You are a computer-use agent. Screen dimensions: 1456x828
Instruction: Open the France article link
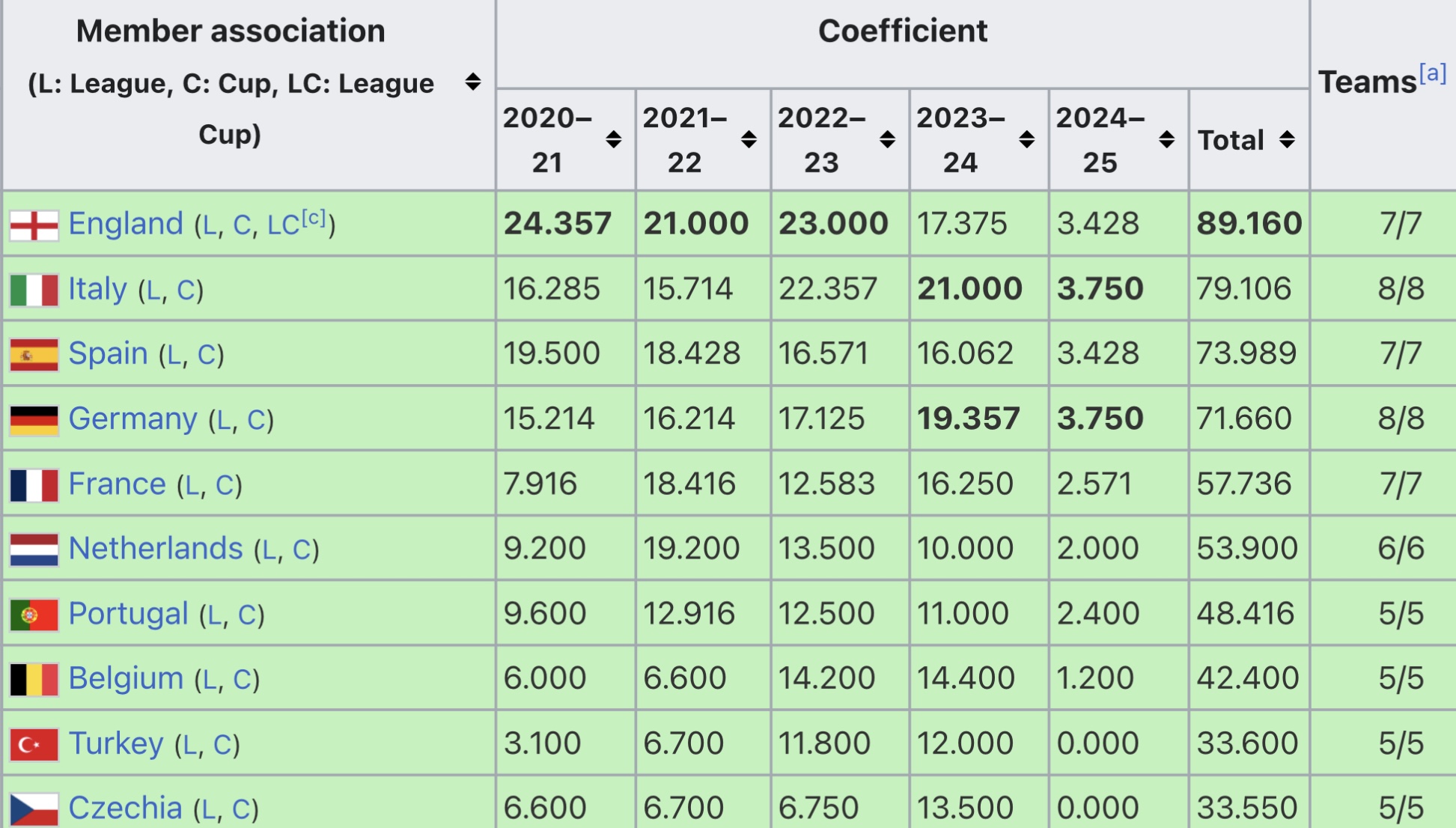pyautogui.click(x=118, y=483)
